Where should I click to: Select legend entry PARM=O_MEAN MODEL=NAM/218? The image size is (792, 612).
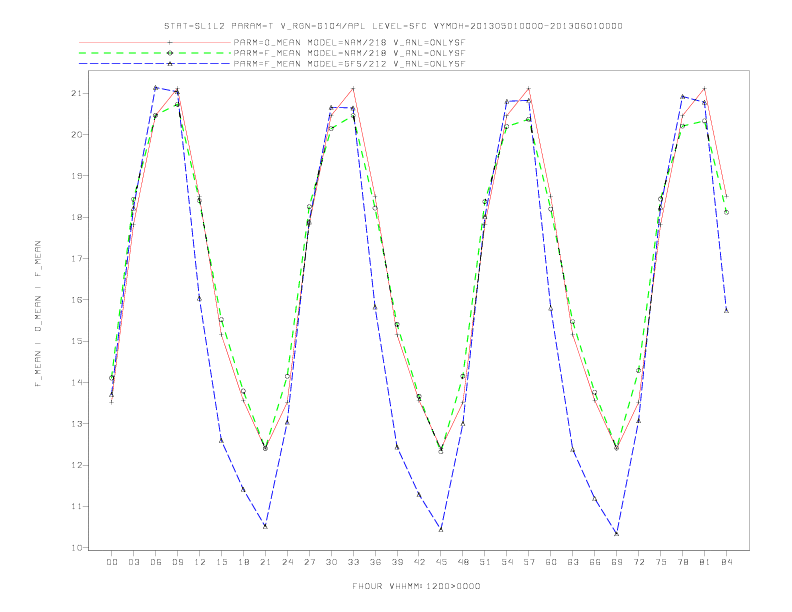pos(349,42)
